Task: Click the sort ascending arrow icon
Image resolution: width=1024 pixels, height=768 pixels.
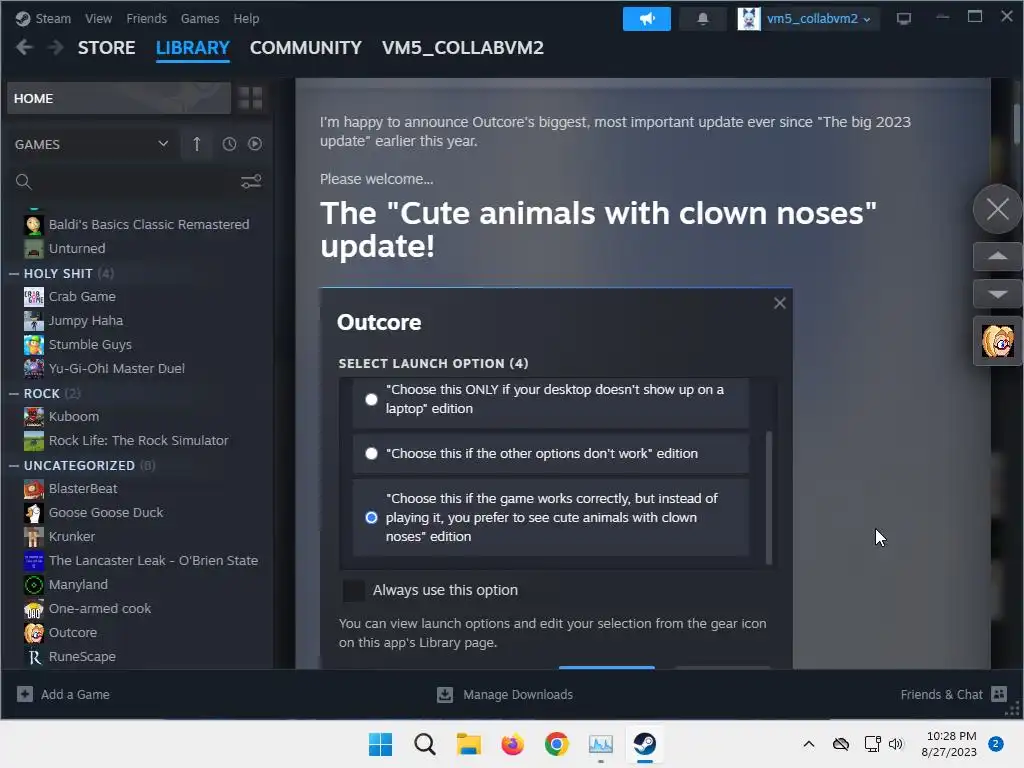Action: pyautogui.click(x=197, y=144)
